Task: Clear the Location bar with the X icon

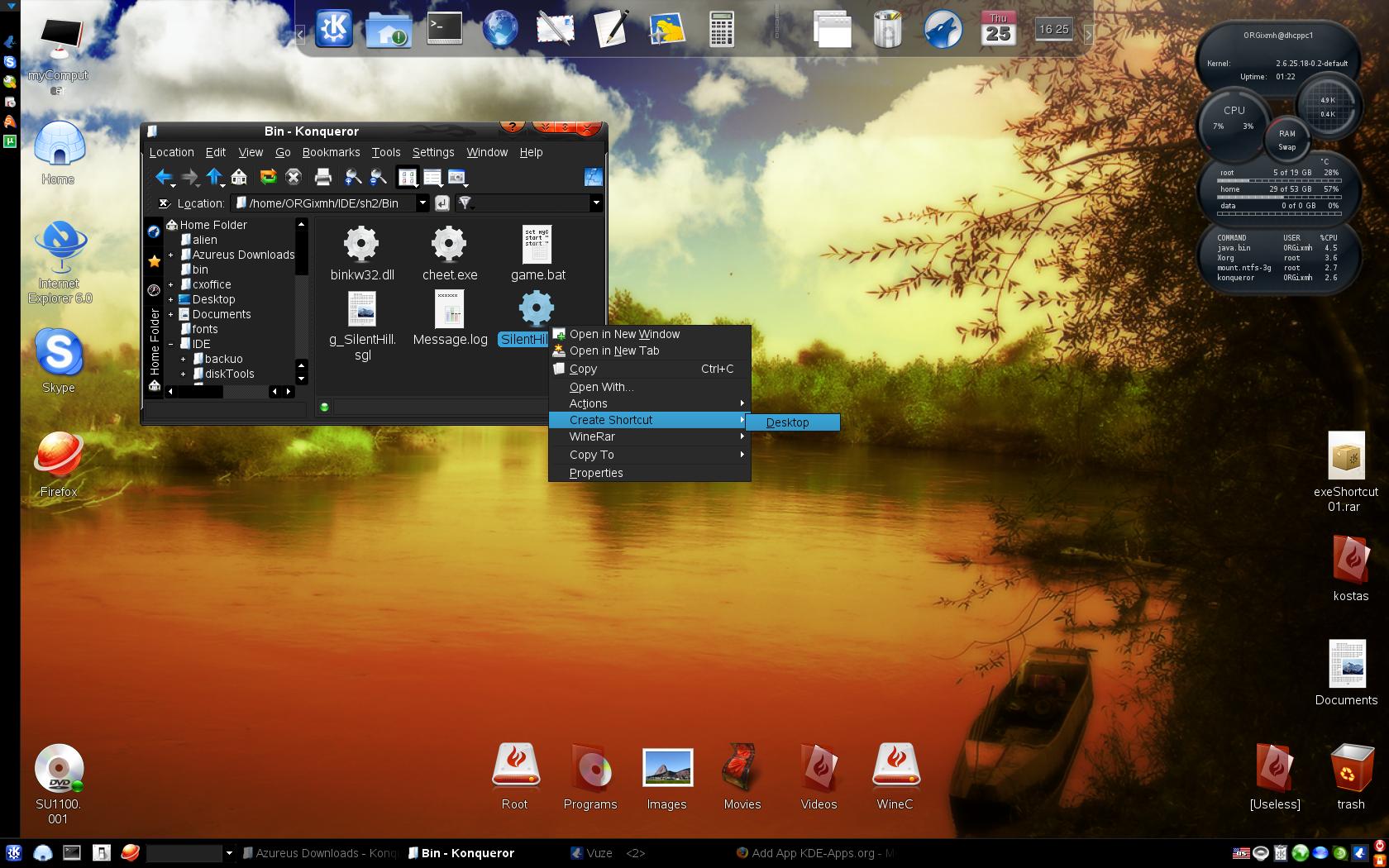Action: 164,203
